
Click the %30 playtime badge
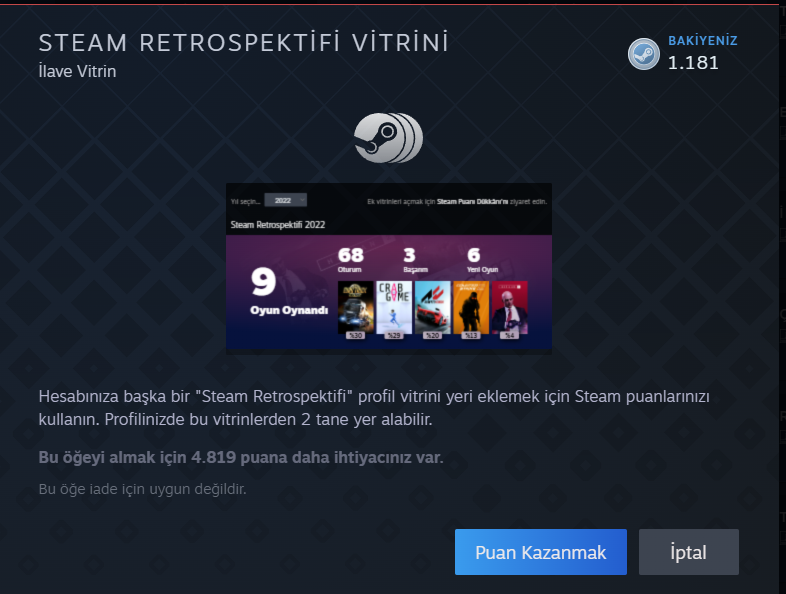pyautogui.click(x=355, y=335)
